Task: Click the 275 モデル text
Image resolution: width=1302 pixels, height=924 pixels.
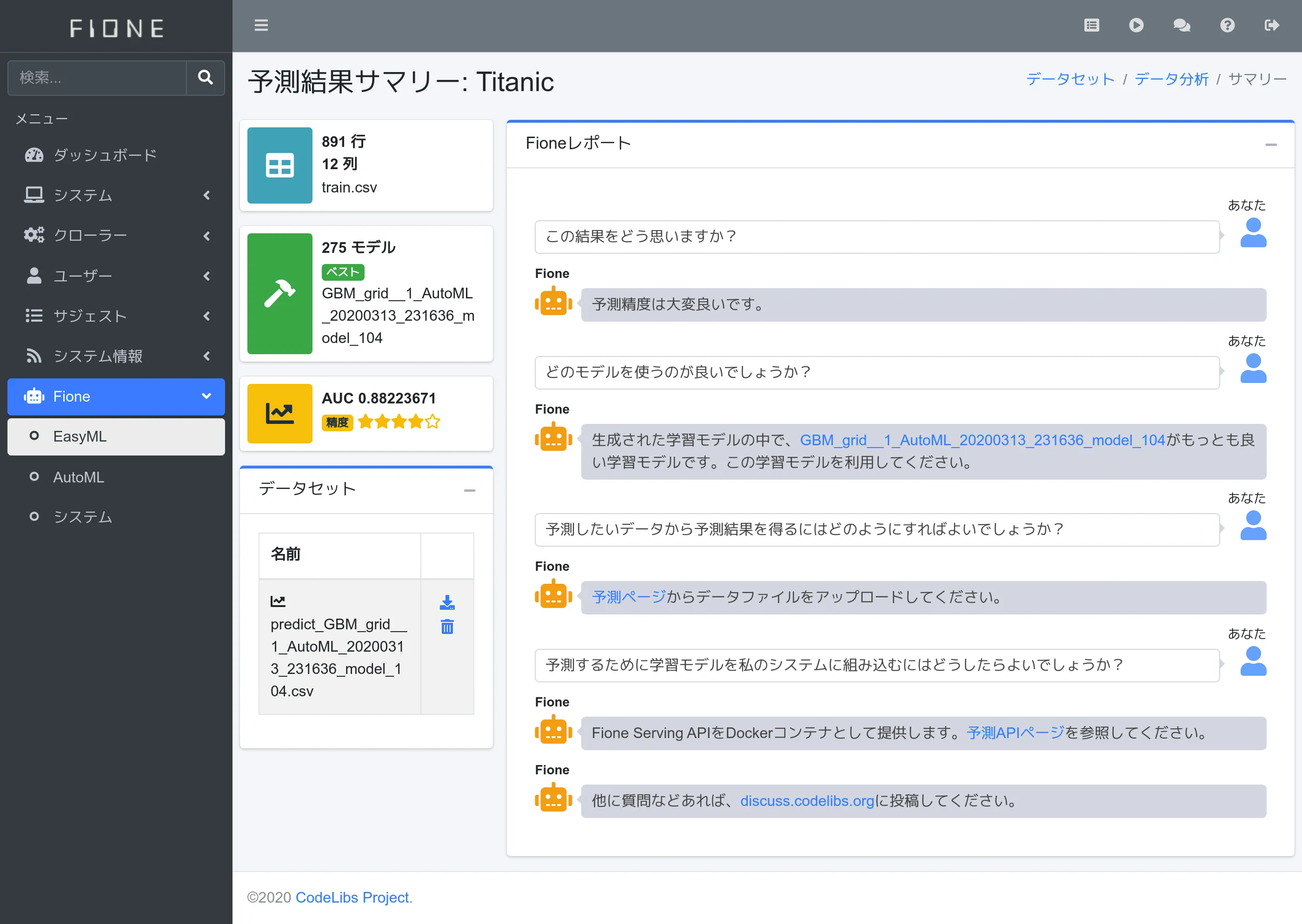Action: click(x=359, y=247)
